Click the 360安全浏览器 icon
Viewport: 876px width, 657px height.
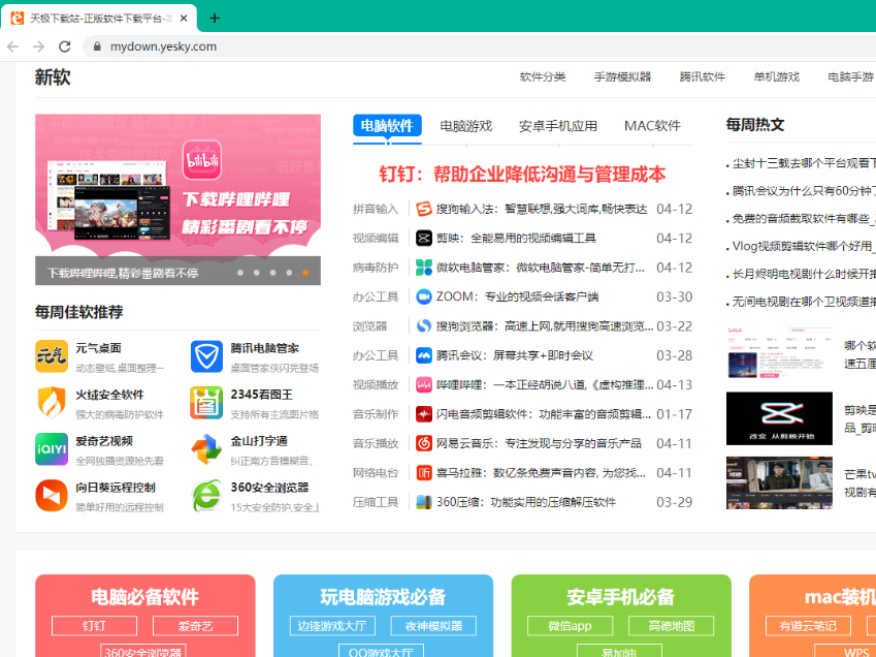[x=207, y=496]
